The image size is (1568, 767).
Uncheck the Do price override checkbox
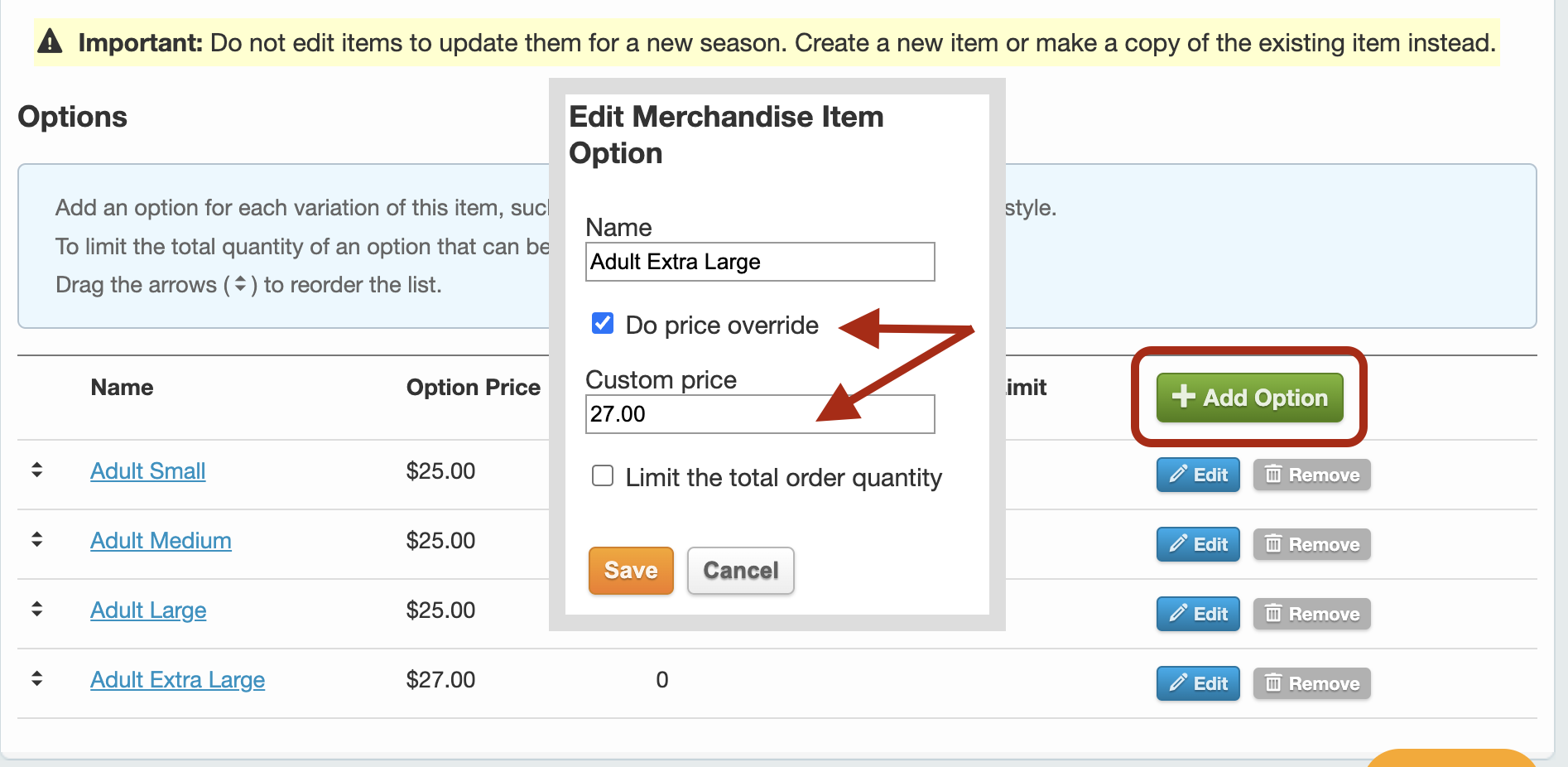click(603, 324)
